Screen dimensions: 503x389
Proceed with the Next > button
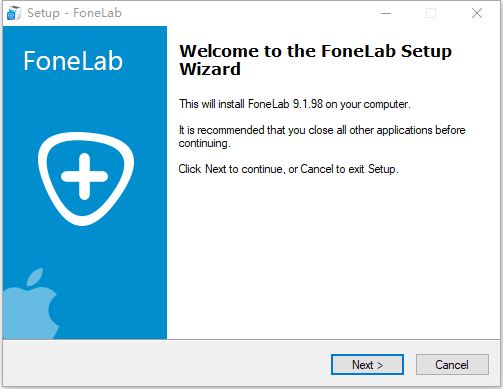click(x=367, y=365)
